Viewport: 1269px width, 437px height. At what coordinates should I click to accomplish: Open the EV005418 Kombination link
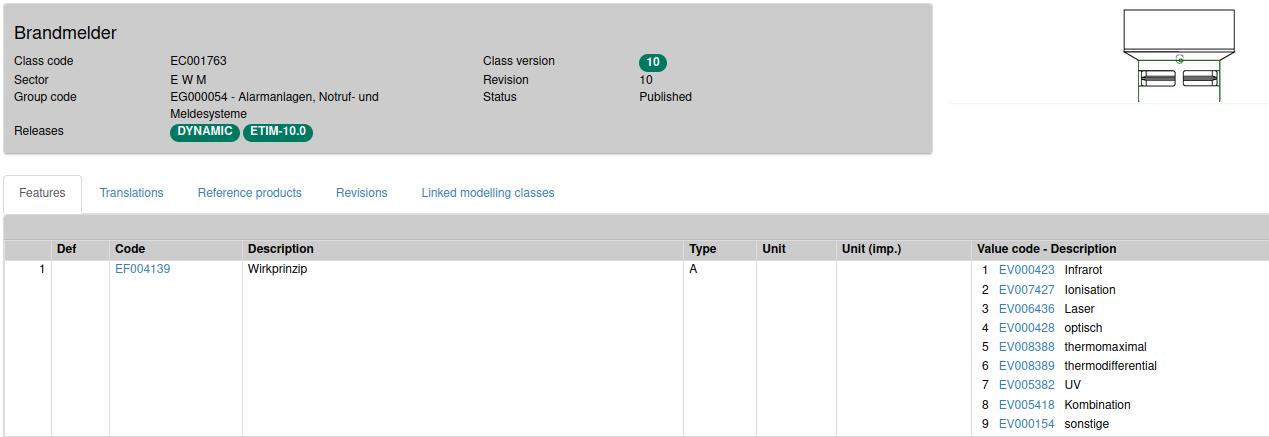point(1026,405)
